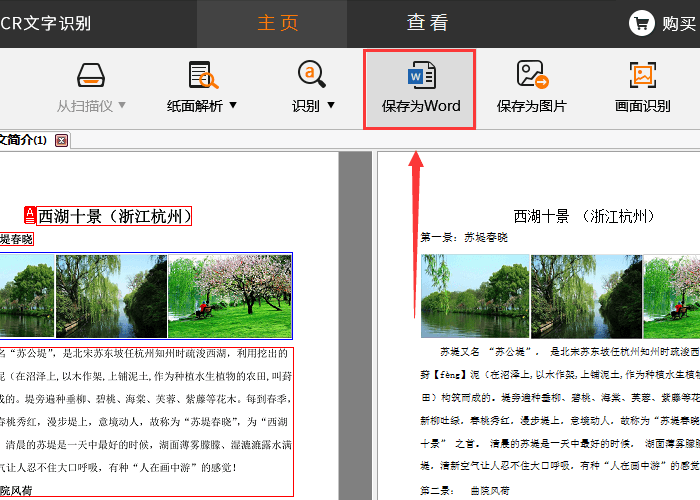Select the 堤春晓 heading region in source
Image resolution: width=700 pixels, height=500 pixels.
pos(17,239)
